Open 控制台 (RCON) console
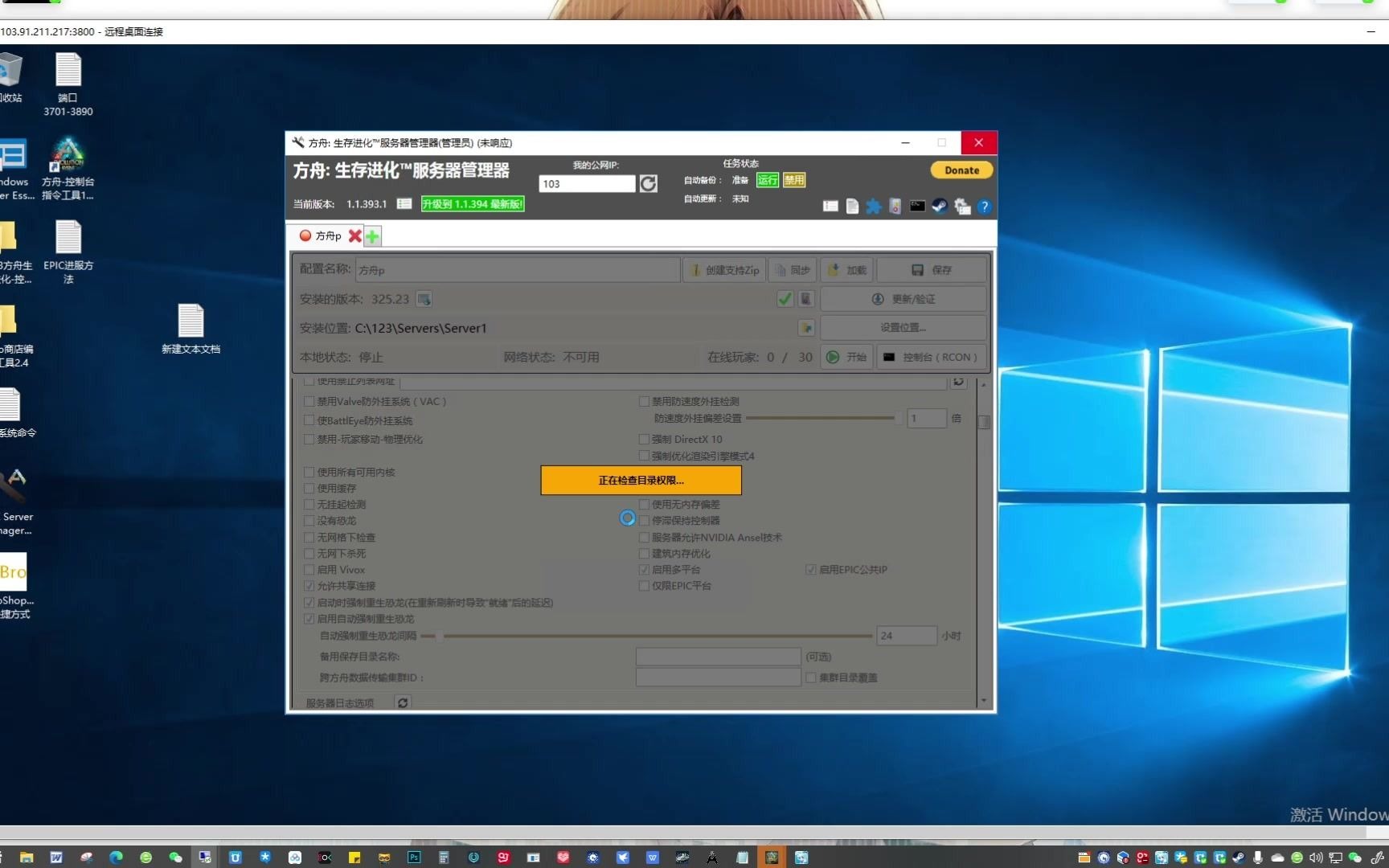 [931, 357]
